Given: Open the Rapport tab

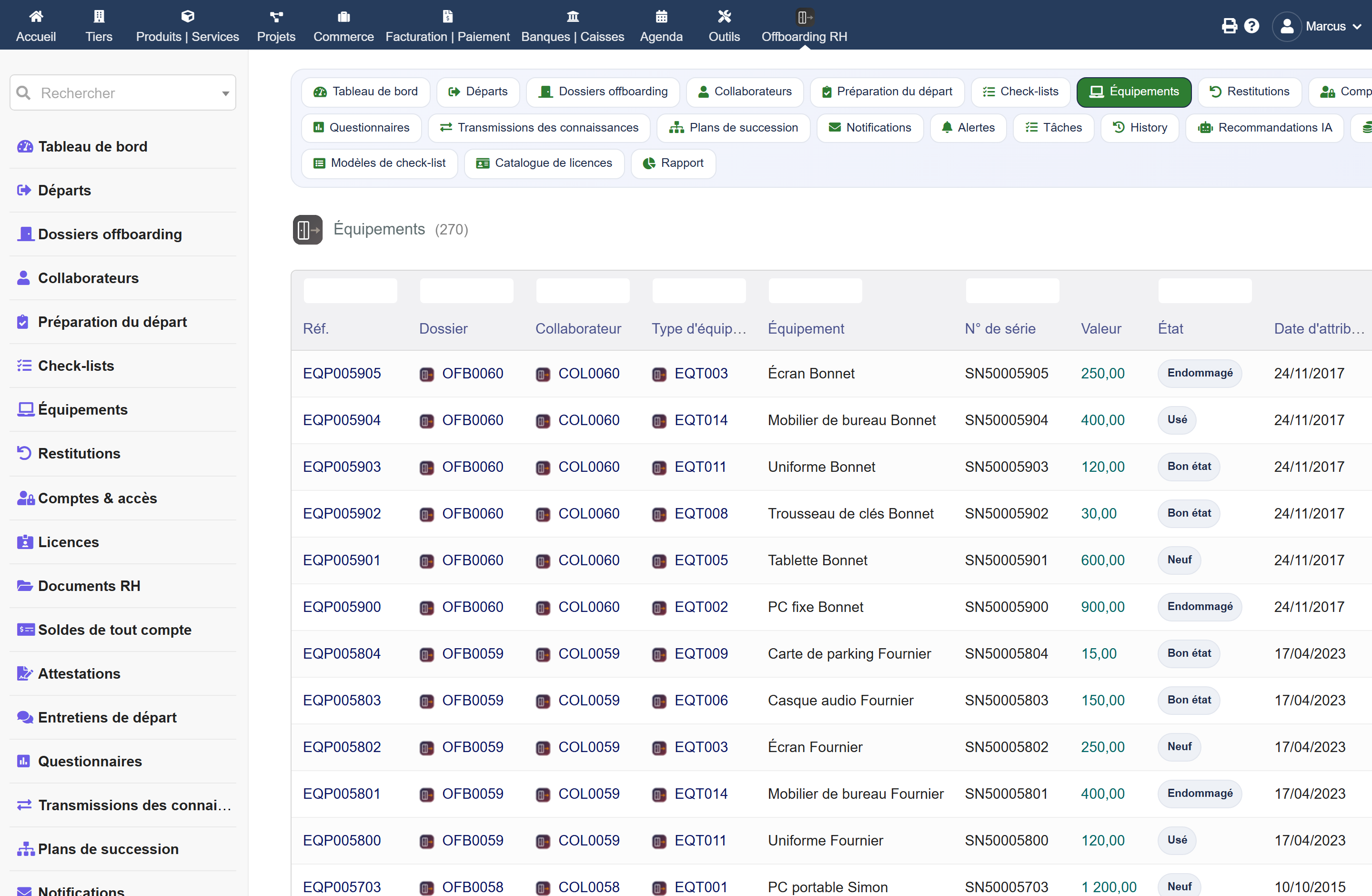Looking at the screenshot, I should click(673, 163).
